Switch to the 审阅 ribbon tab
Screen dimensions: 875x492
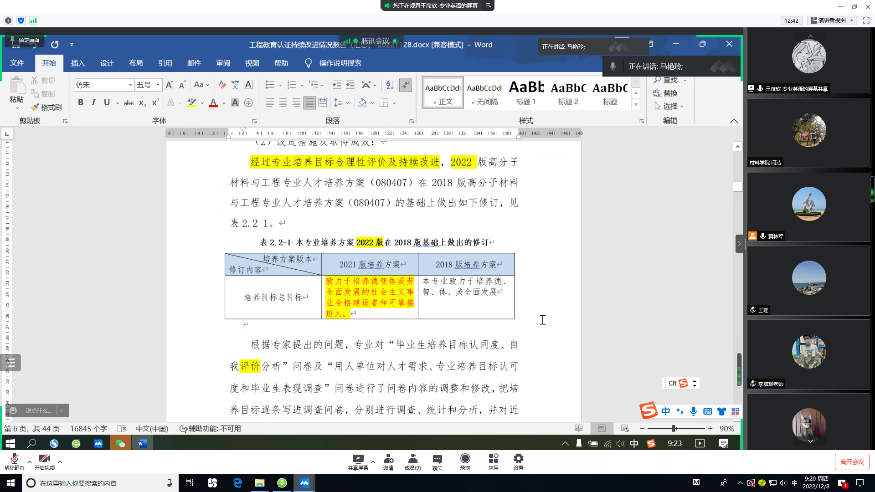pyautogui.click(x=222, y=62)
